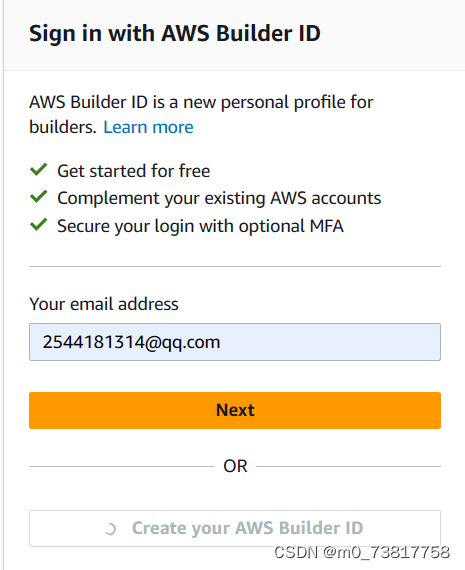Screen dimensions: 465x570
Task: Focus the email address input field
Action: click(x=235, y=342)
